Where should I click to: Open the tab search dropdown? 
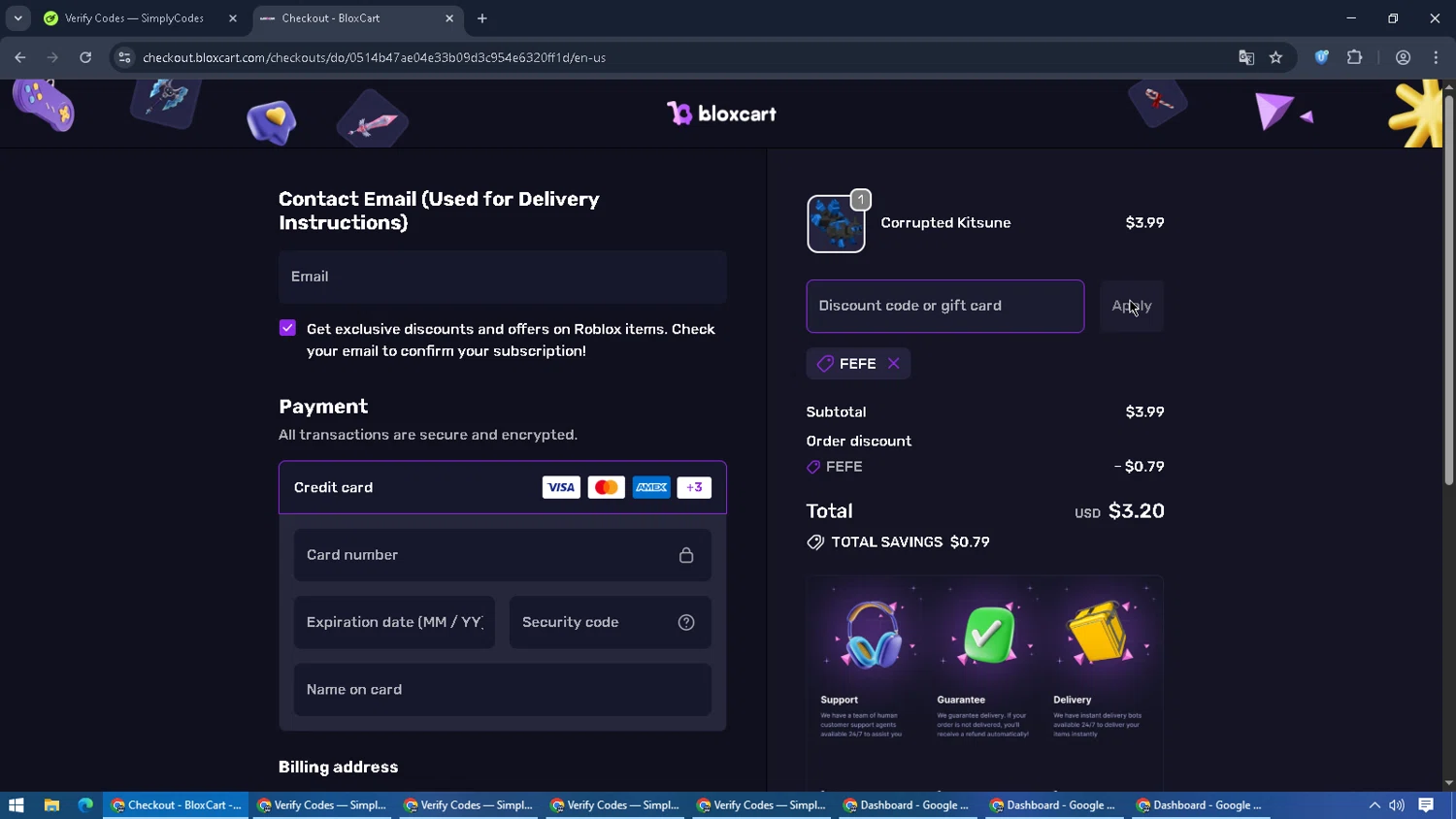coord(17,18)
